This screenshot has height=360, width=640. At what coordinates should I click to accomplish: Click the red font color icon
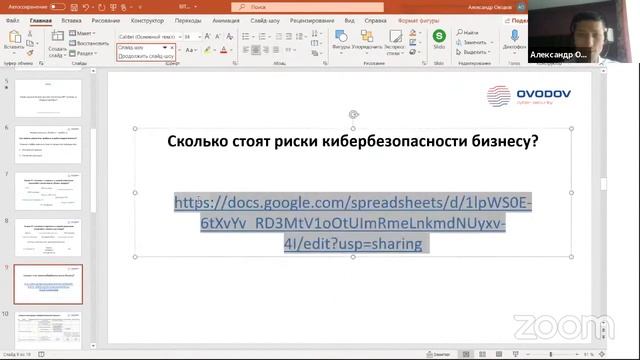[x=224, y=50]
